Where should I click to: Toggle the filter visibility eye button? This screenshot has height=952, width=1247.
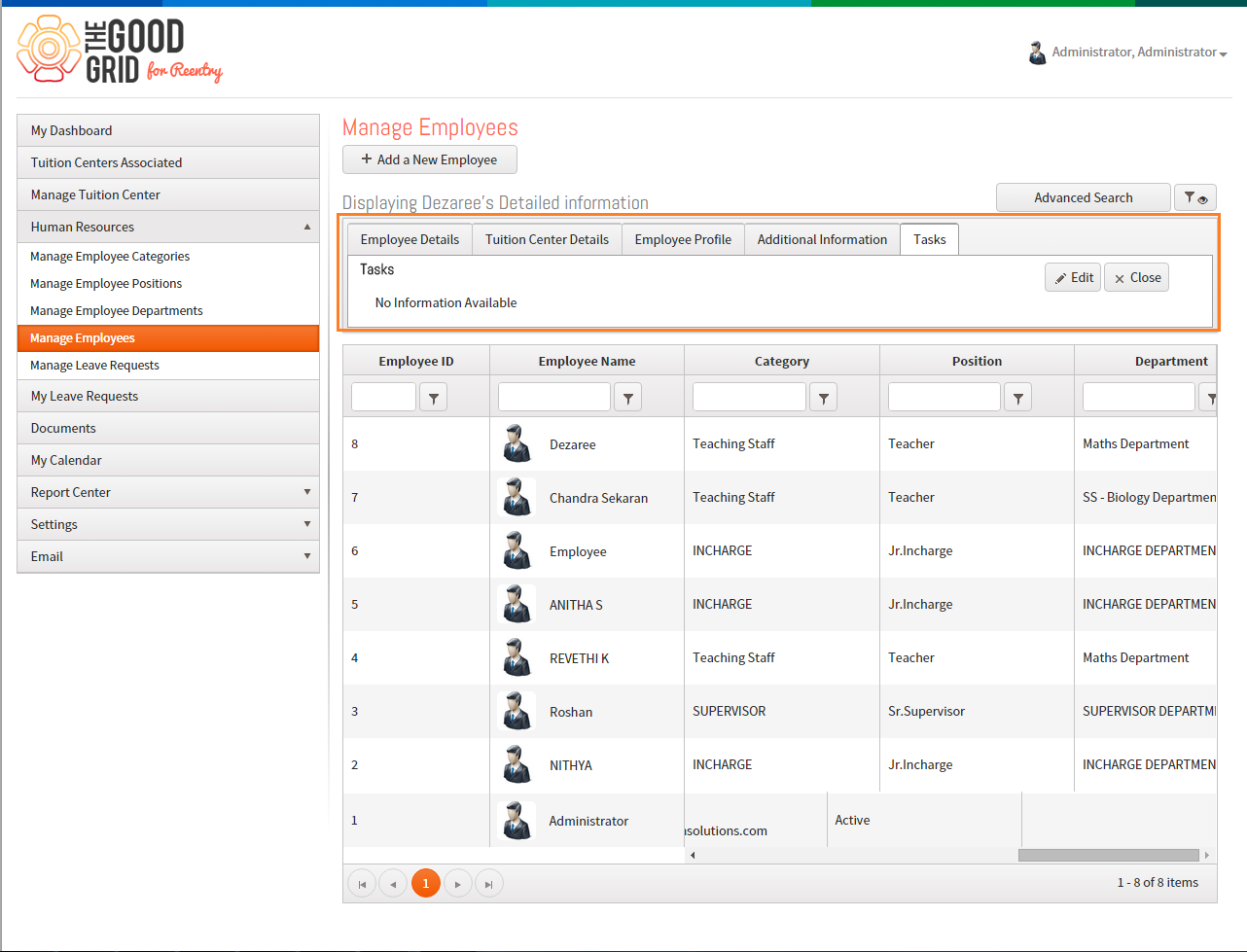click(x=1195, y=197)
